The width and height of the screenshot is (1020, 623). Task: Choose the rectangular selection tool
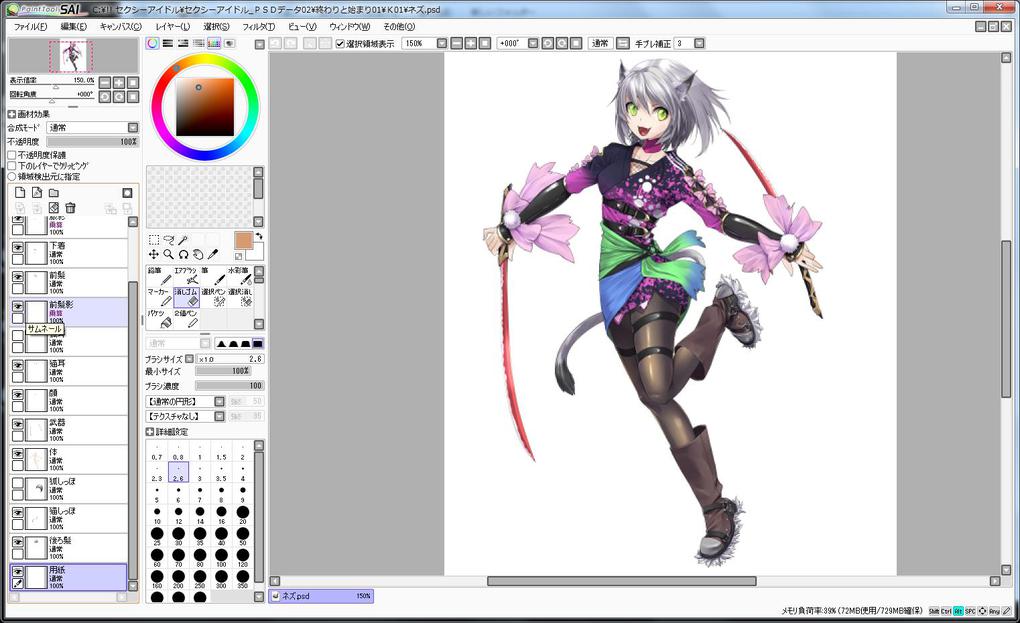154,240
